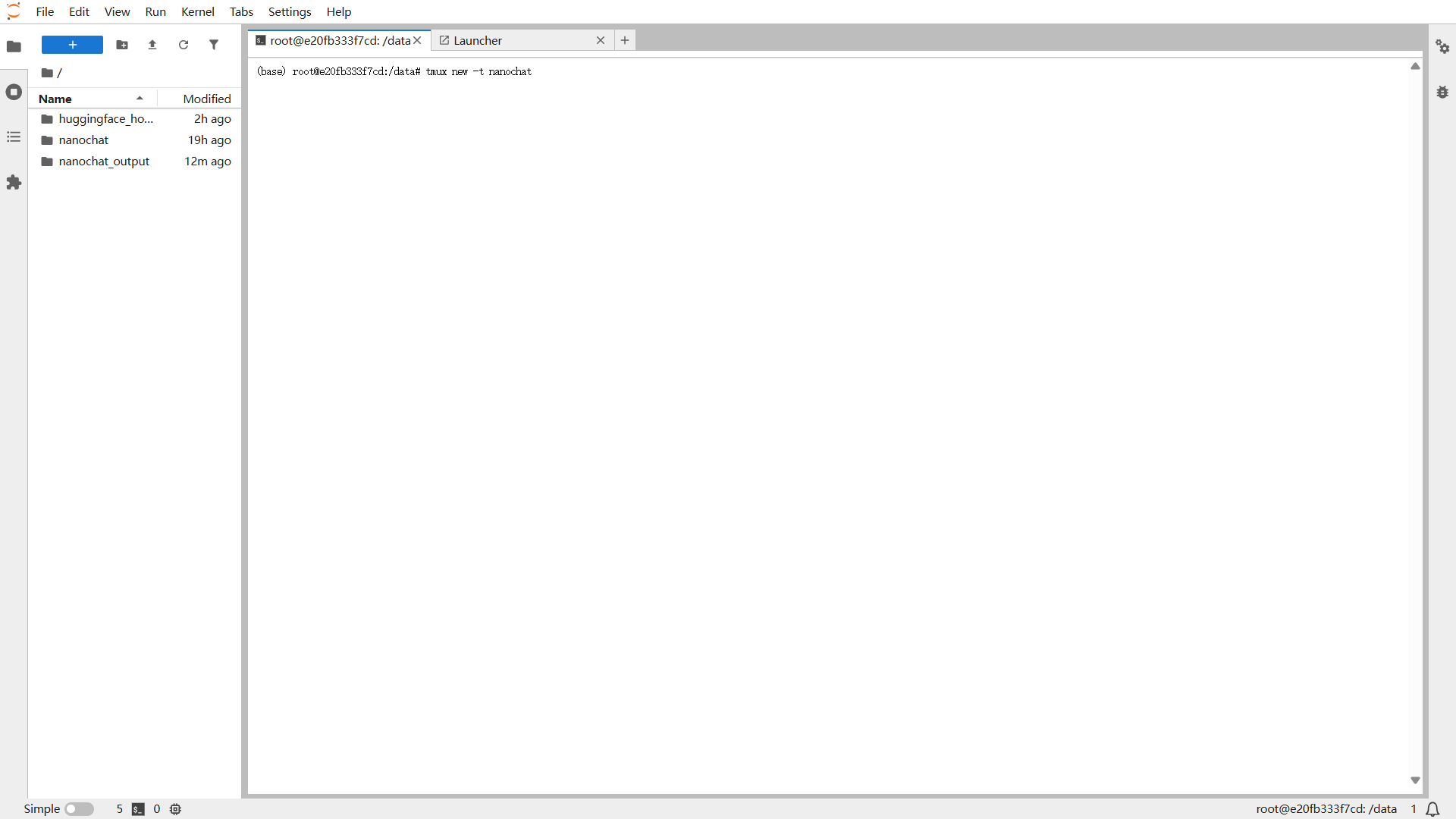1456x819 pixels.
Task: Open the Help menu
Action: (339, 11)
